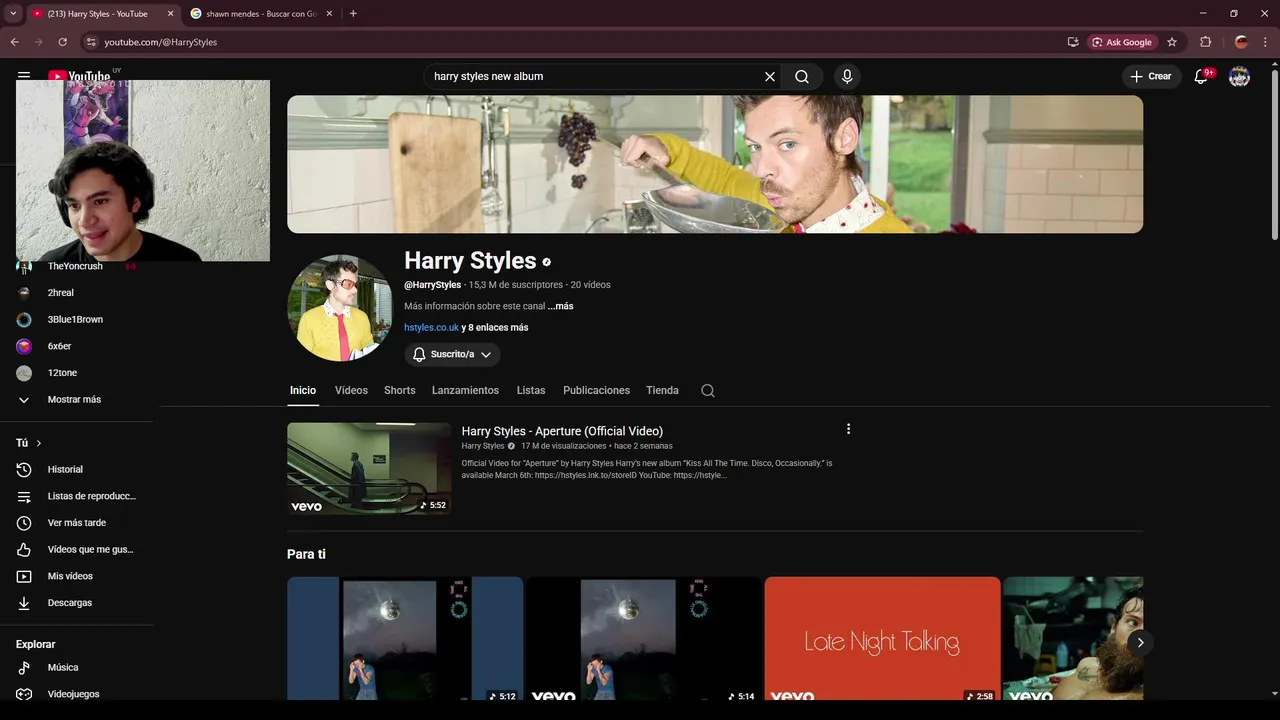Open the Lanzamientos tab
This screenshot has width=1280, height=720.
[x=465, y=390]
